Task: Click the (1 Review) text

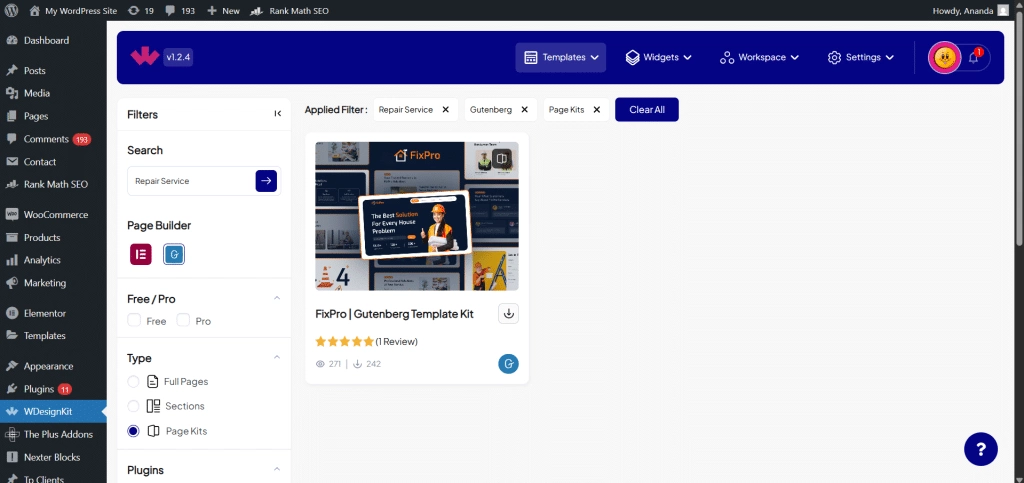Action: click(396, 341)
